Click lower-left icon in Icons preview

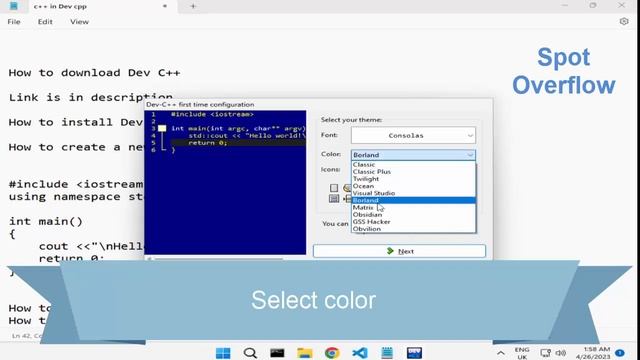coord(334,199)
